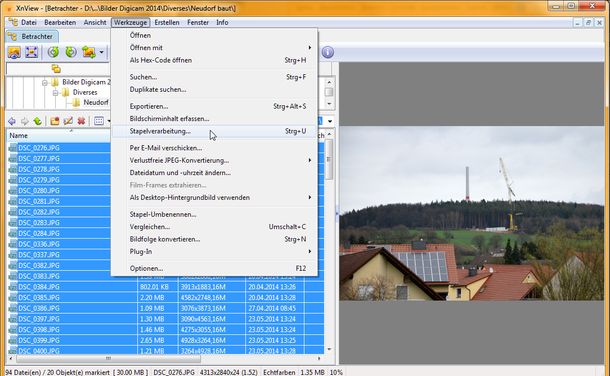Collapse the Diverses tree node
The width and height of the screenshot is (610, 376).
point(55,93)
